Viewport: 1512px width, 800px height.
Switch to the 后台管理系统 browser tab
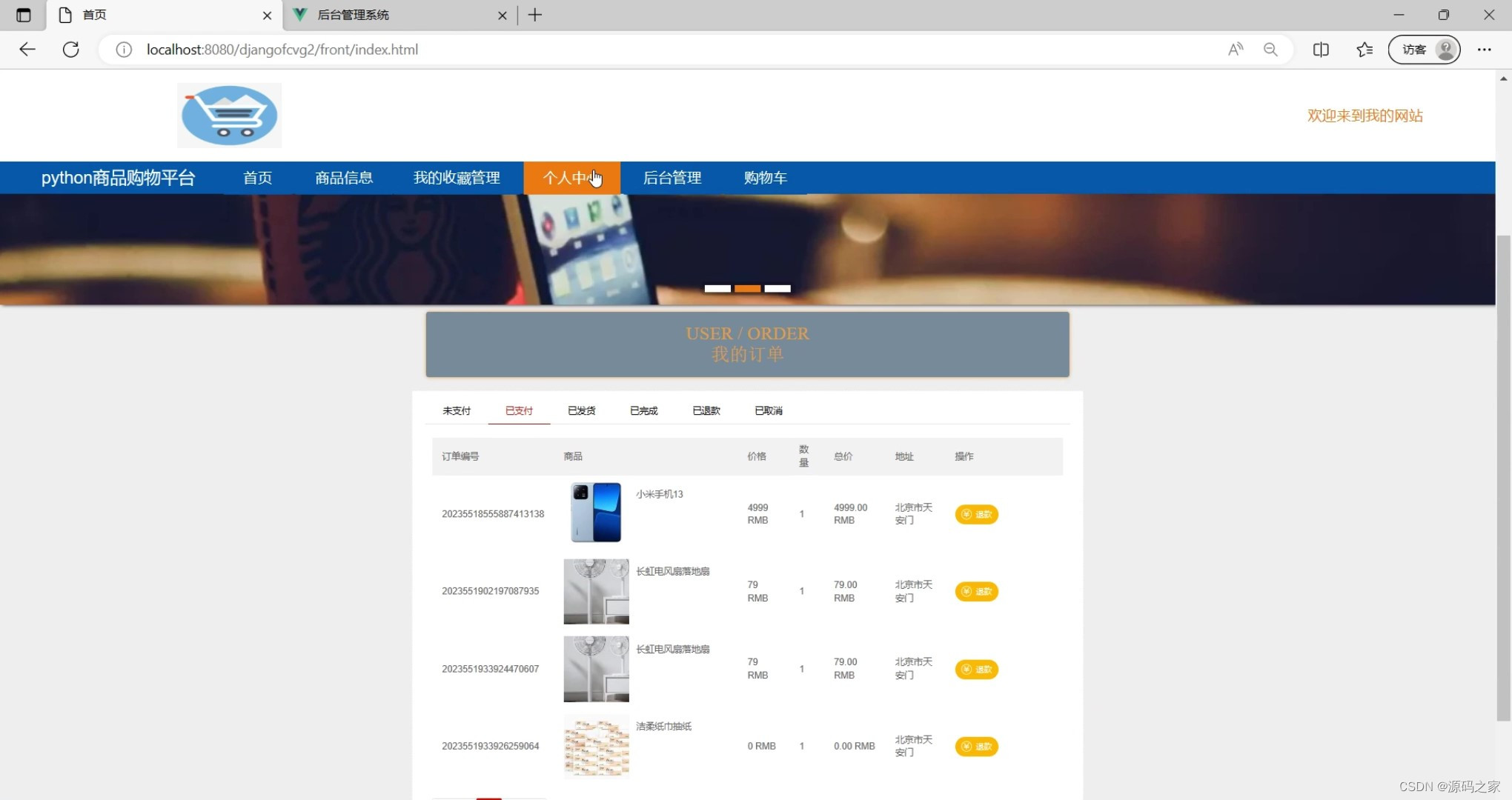click(x=393, y=15)
